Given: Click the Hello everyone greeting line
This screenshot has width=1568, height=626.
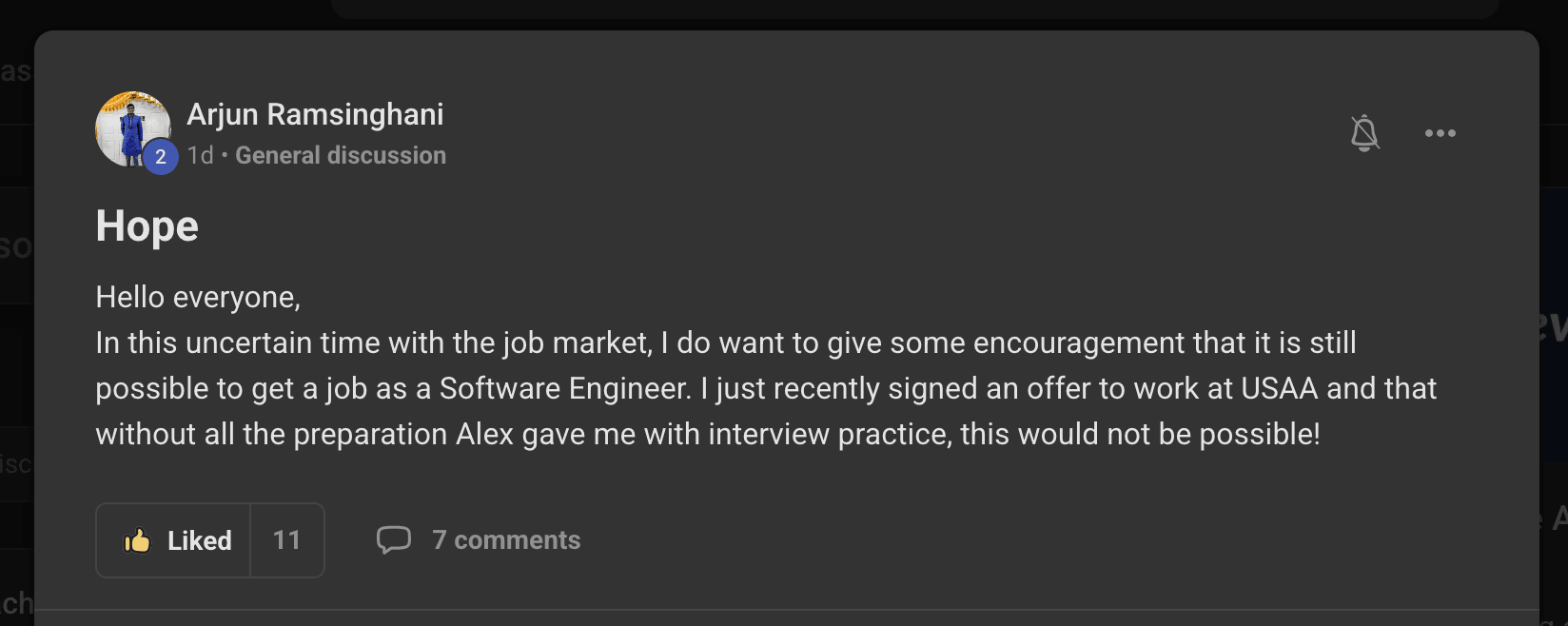Looking at the screenshot, I should pos(198,298).
